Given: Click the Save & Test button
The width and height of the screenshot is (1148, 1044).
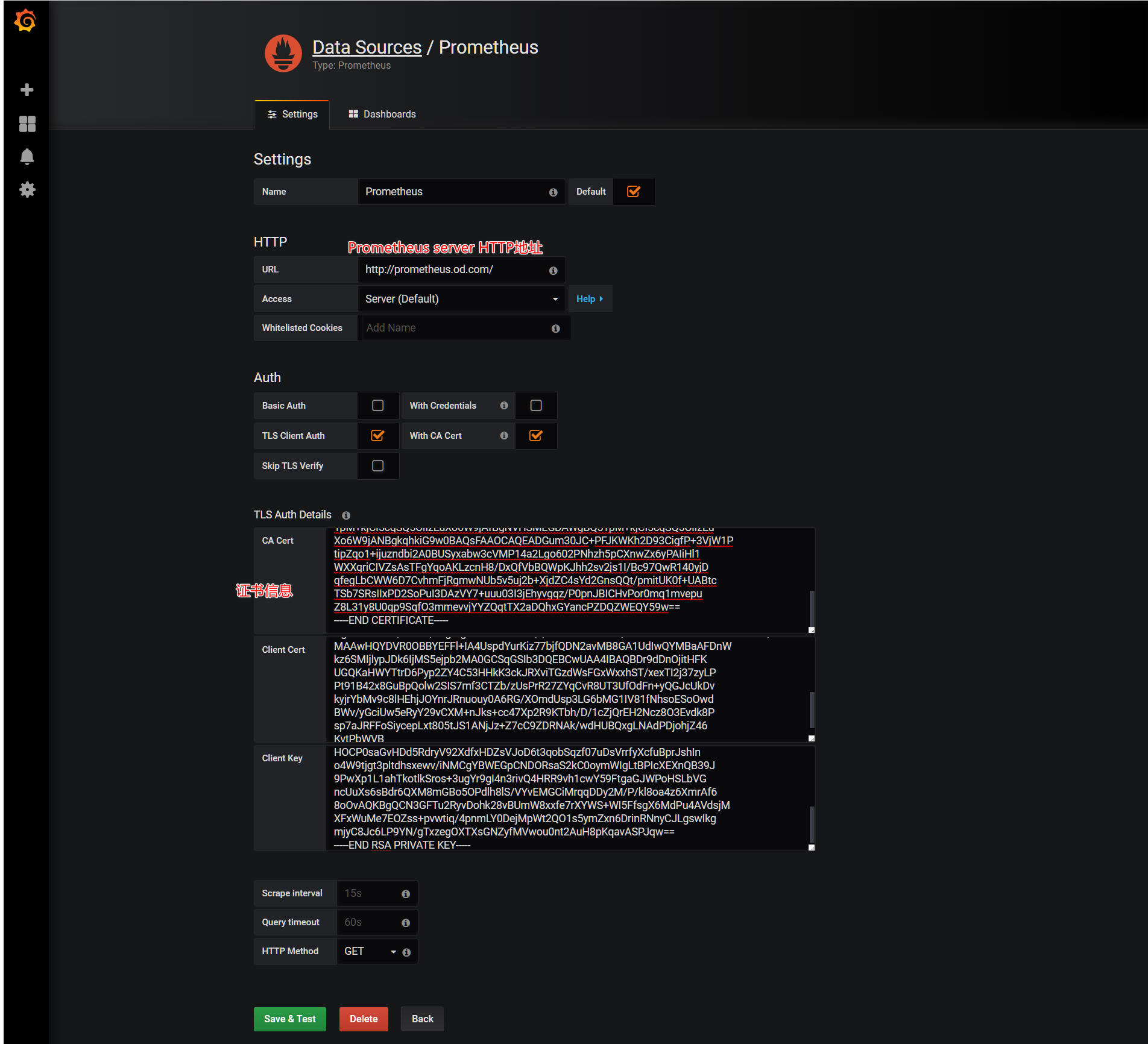Looking at the screenshot, I should (x=290, y=1019).
